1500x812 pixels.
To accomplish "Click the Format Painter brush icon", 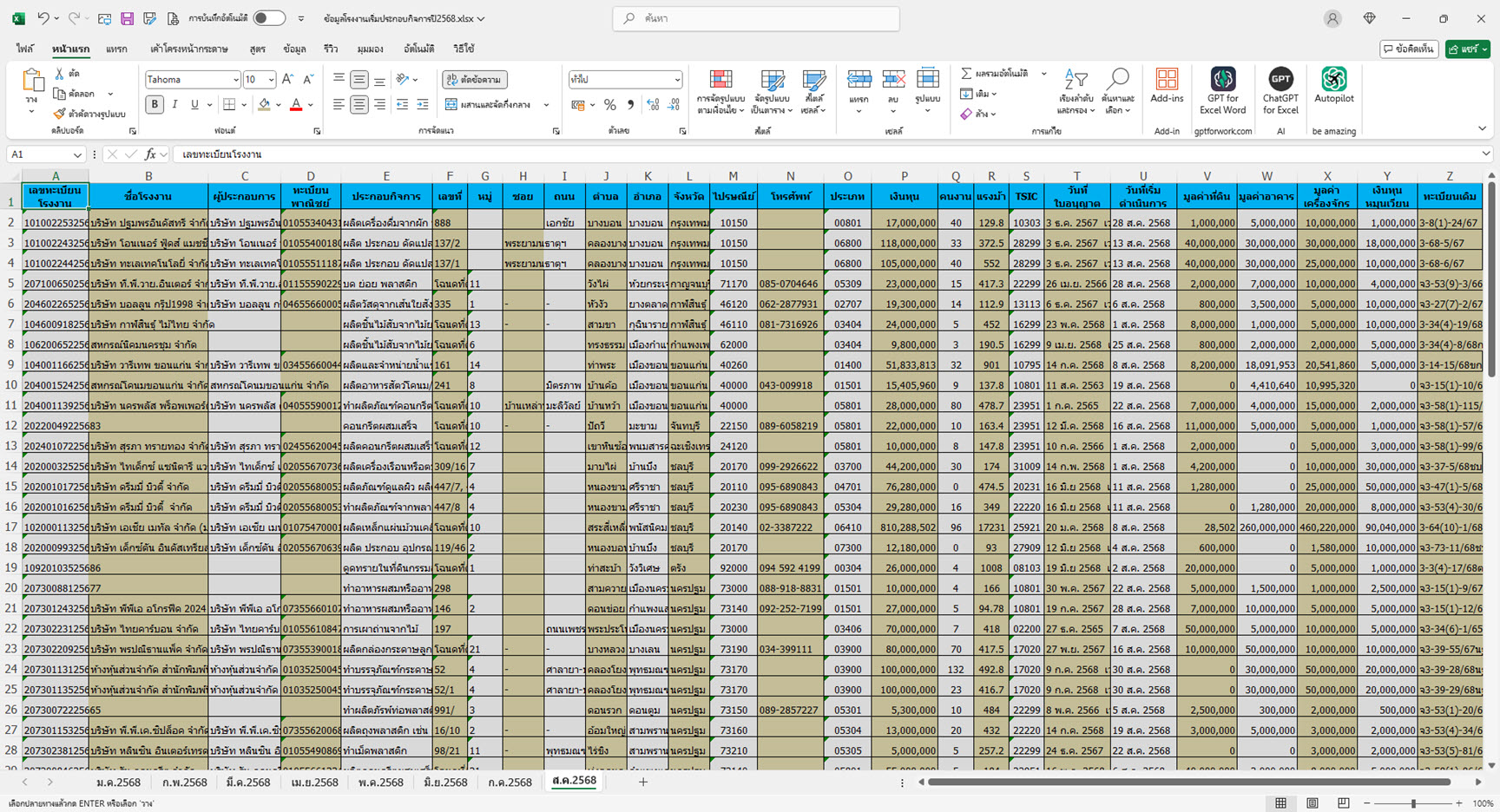I will click(59, 114).
